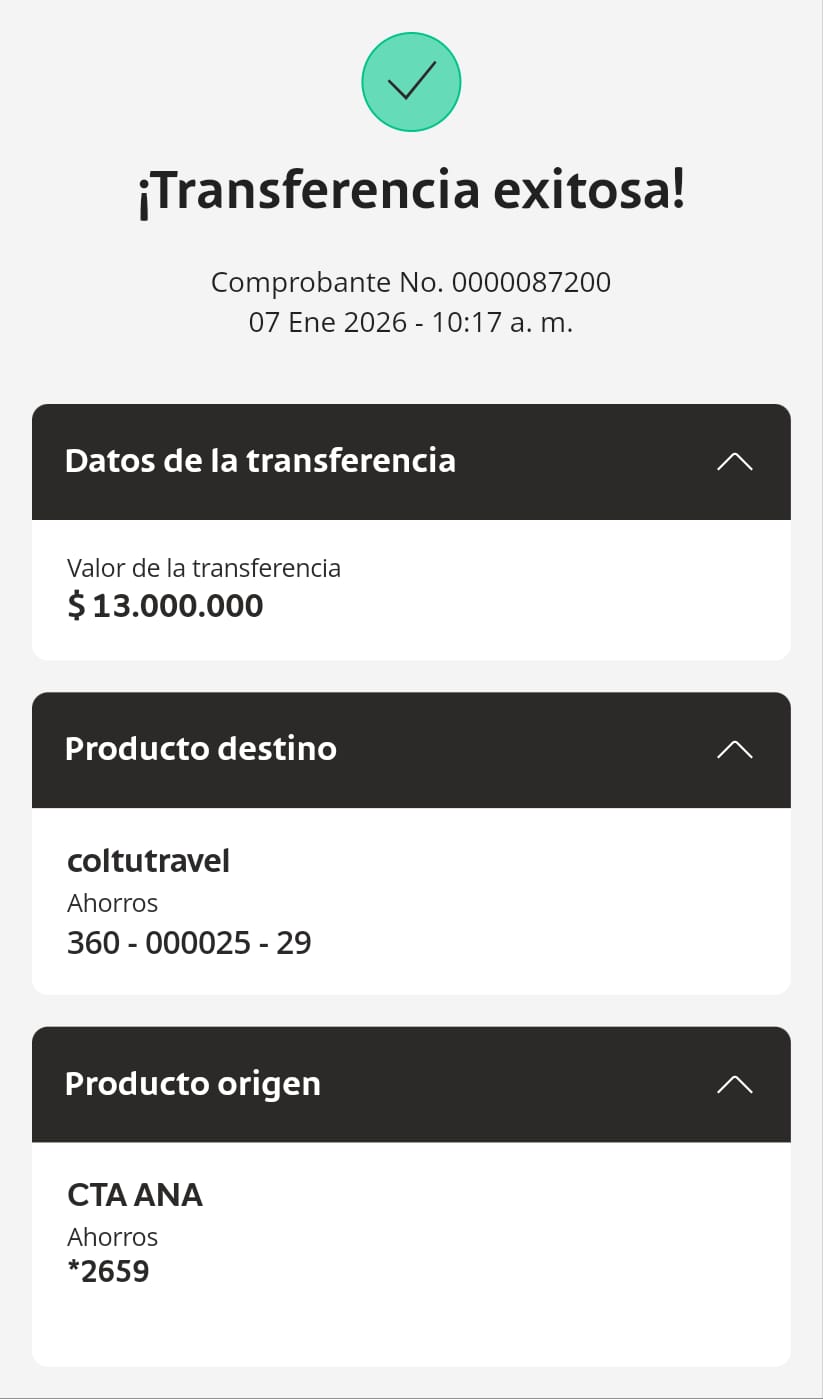Click Ahorros under CTA ANA

pyautogui.click(x=112, y=1237)
